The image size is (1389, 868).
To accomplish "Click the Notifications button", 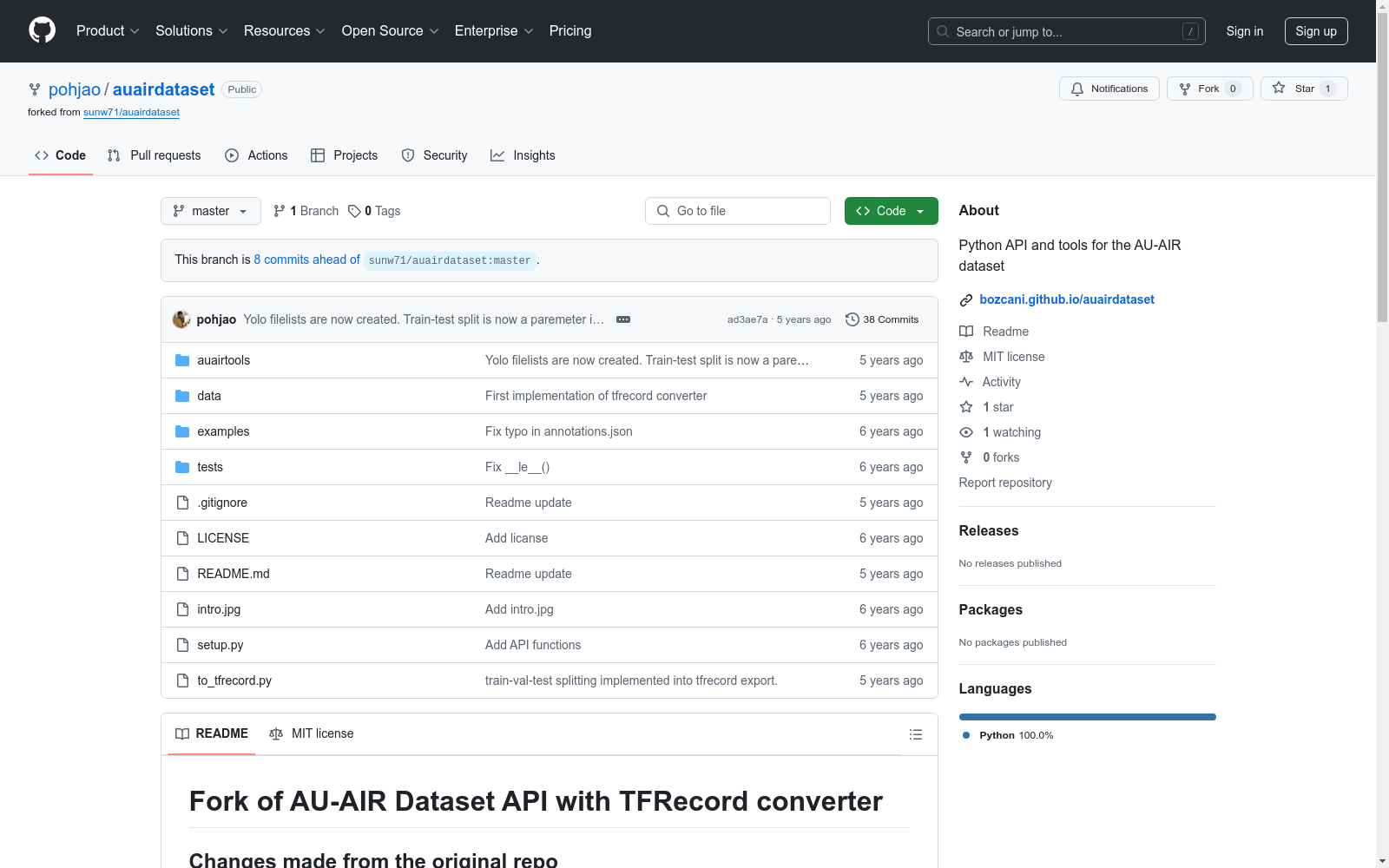I will point(1109,89).
